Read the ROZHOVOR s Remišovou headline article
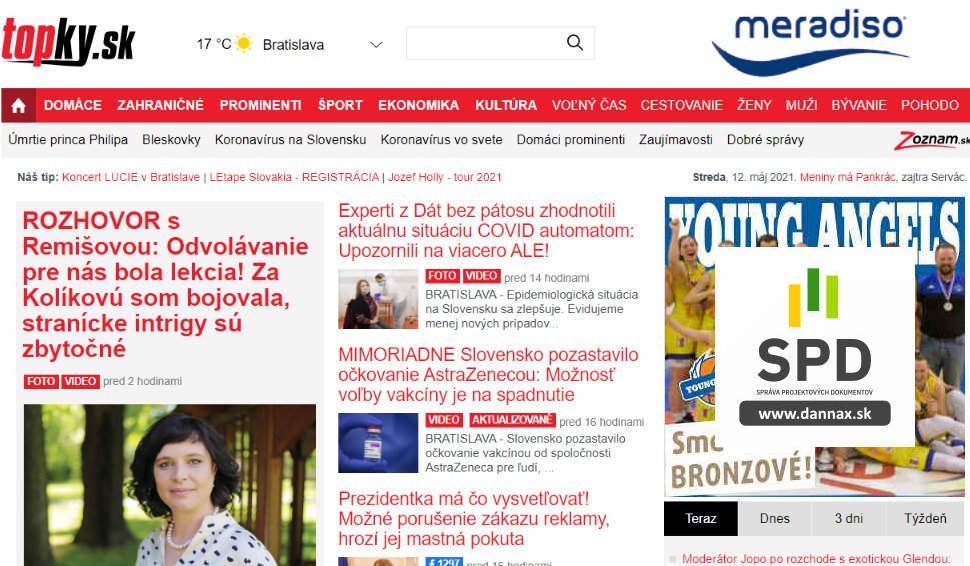Screen dimensions: 970x566 coord(166,285)
